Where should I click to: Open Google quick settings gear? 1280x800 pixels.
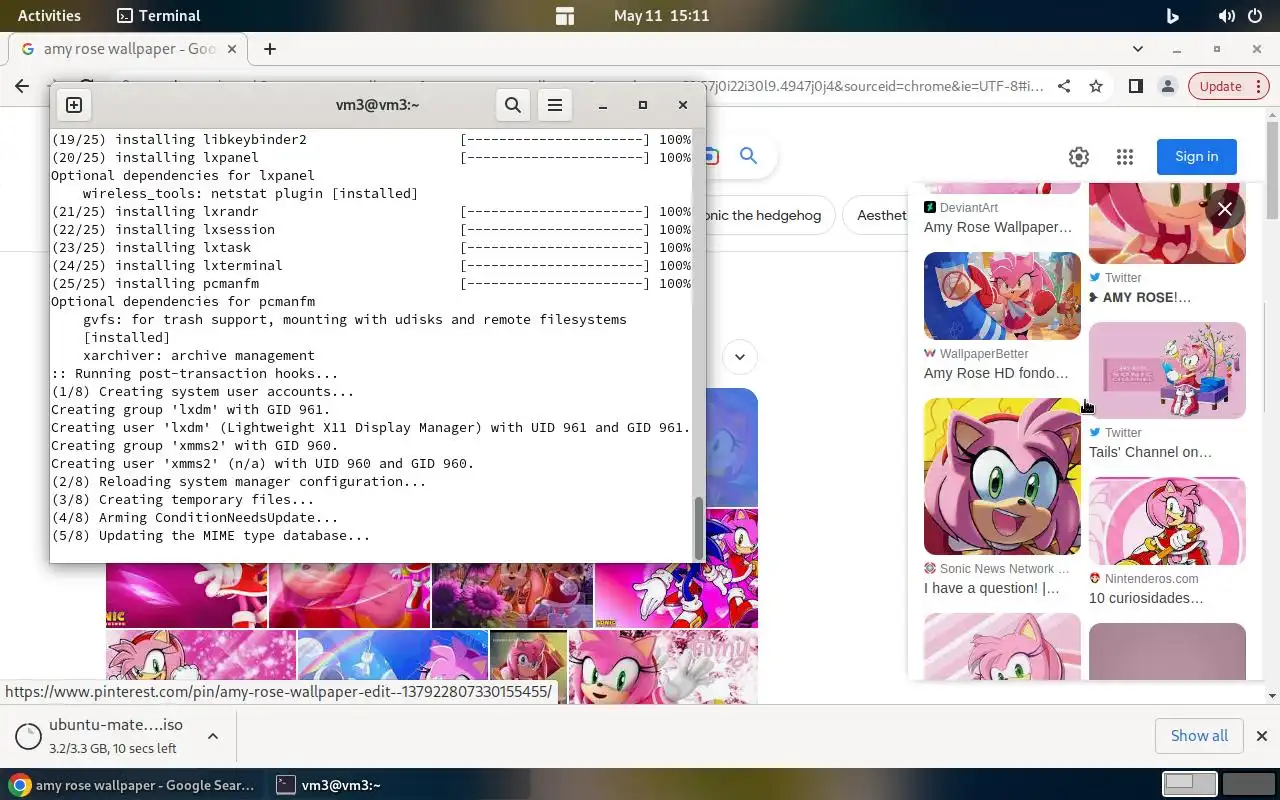(x=1078, y=157)
